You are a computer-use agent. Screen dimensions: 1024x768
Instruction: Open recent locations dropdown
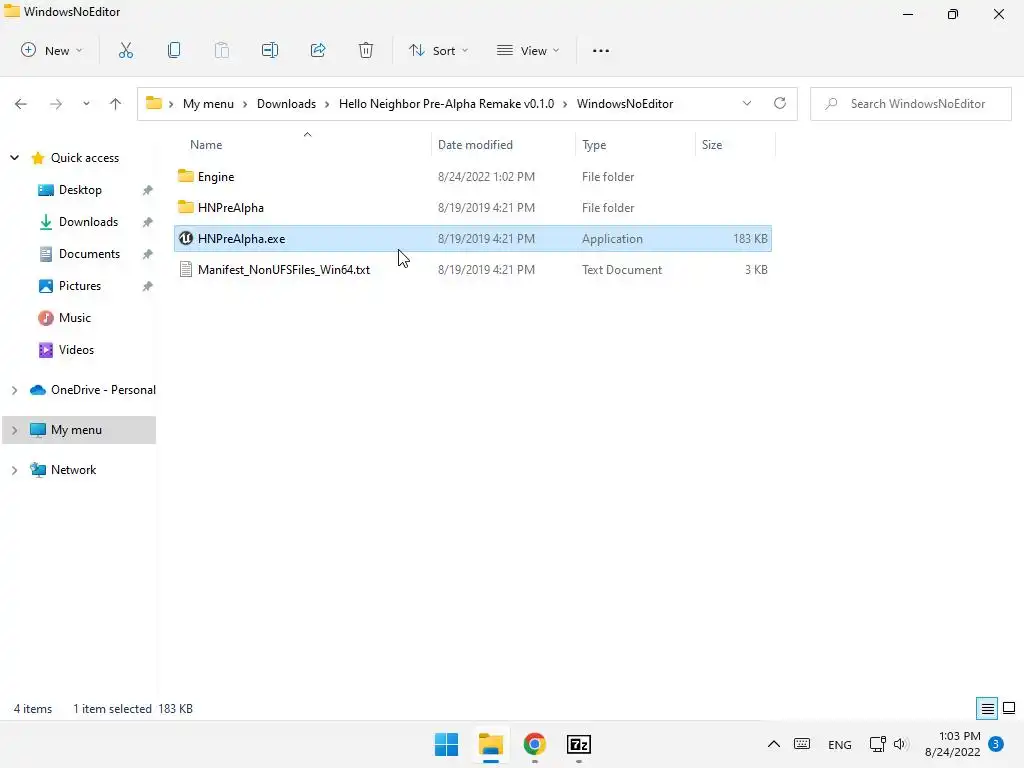[86, 104]
